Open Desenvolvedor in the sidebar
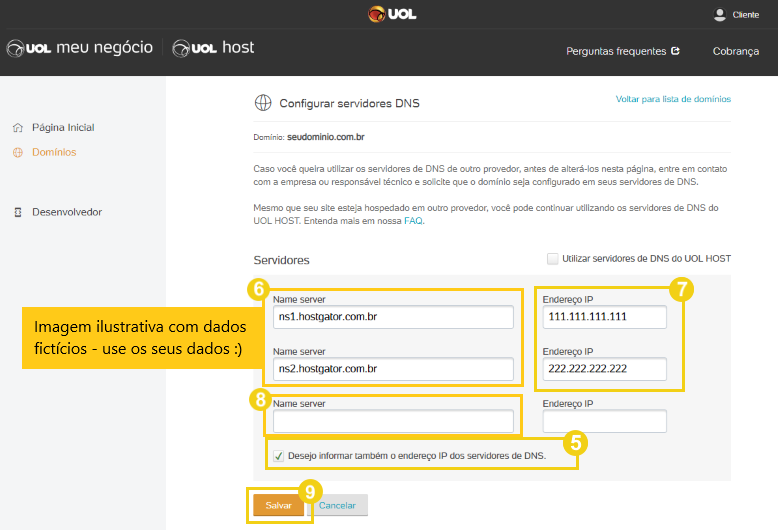 click(67, 212)
